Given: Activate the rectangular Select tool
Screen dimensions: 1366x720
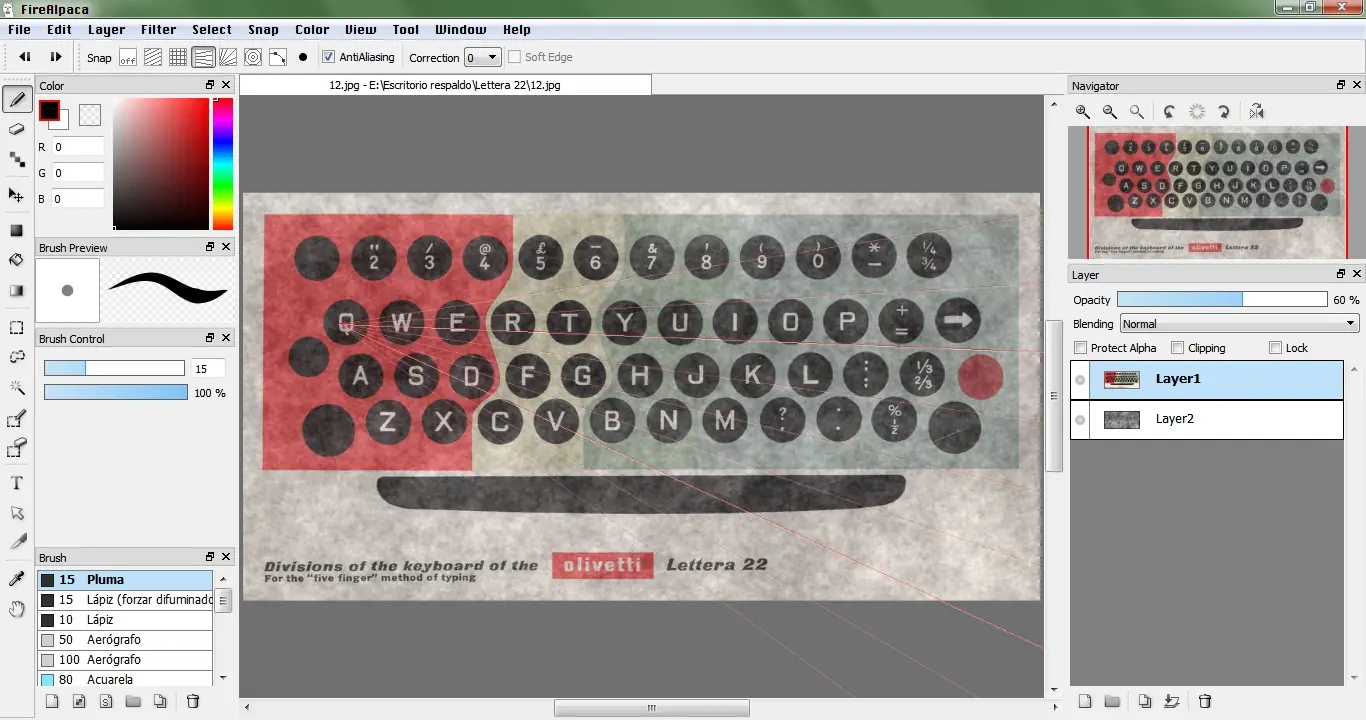Looking at the screenshot, I should (16, 327).
